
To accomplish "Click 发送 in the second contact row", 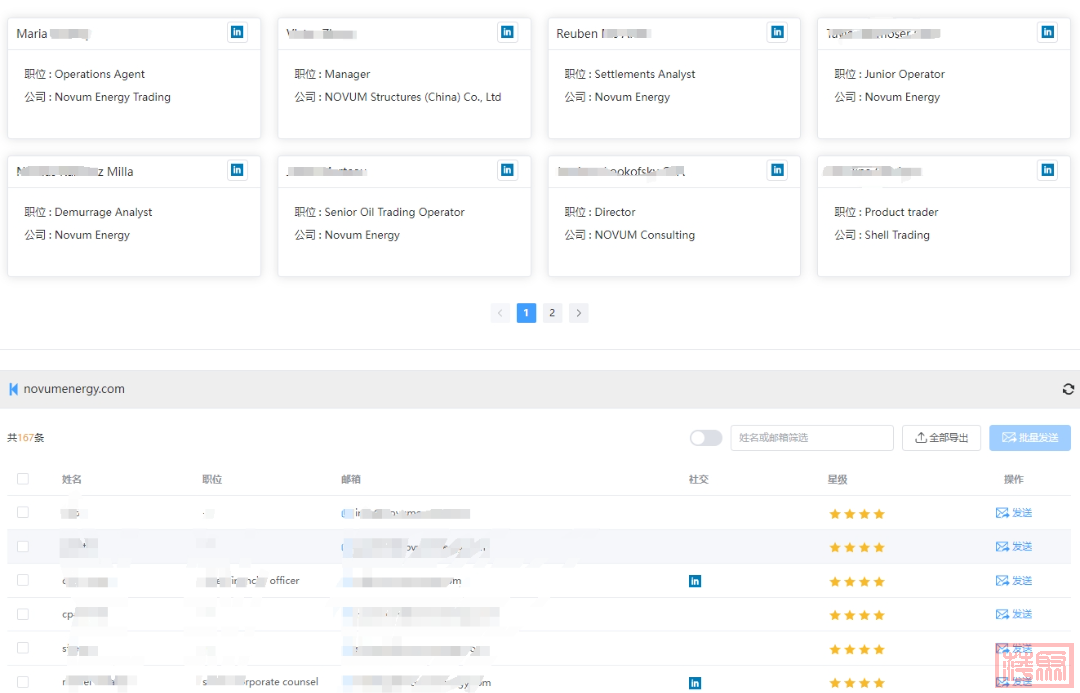I will click(x=1014, y=546).
